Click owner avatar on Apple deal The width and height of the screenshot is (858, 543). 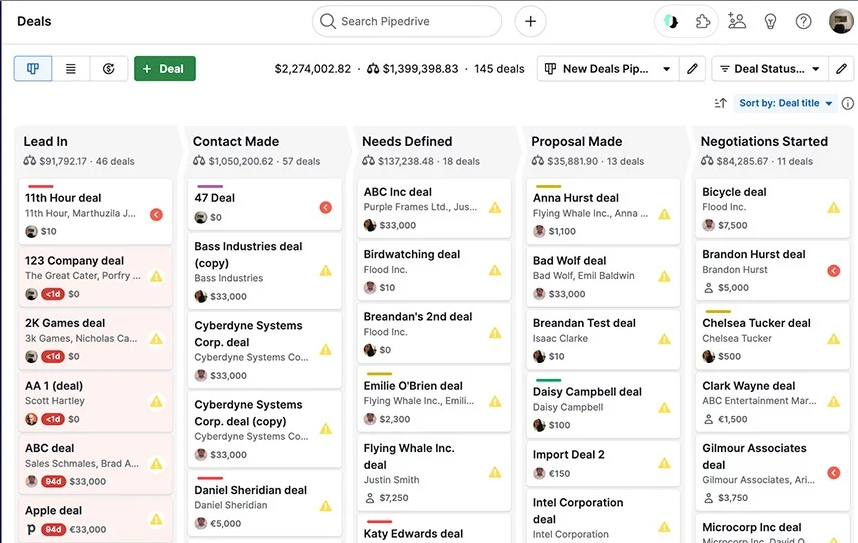(x=31, y=529)
